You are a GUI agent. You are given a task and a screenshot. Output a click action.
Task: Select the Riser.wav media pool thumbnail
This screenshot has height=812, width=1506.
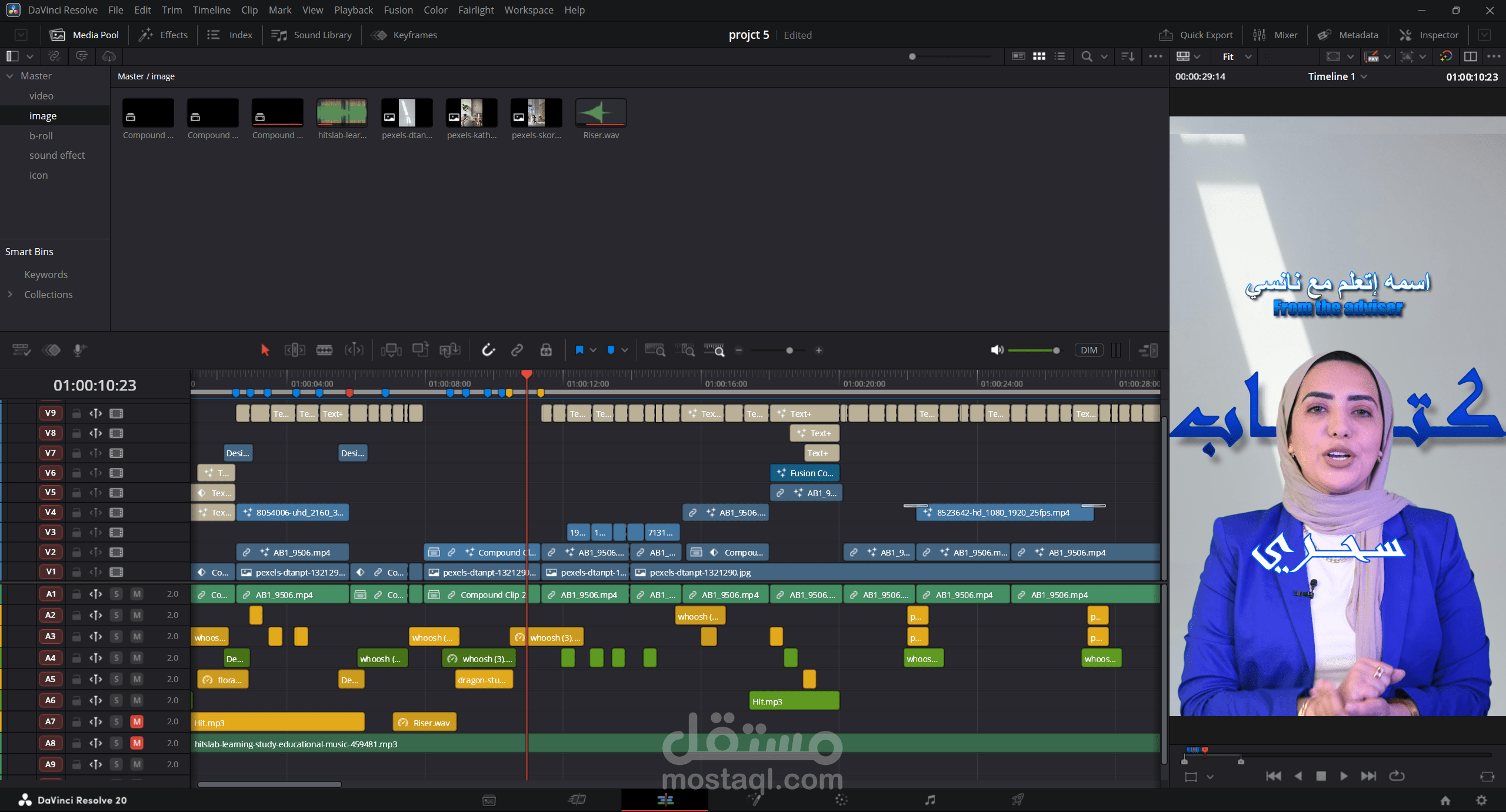coord(601,113)
